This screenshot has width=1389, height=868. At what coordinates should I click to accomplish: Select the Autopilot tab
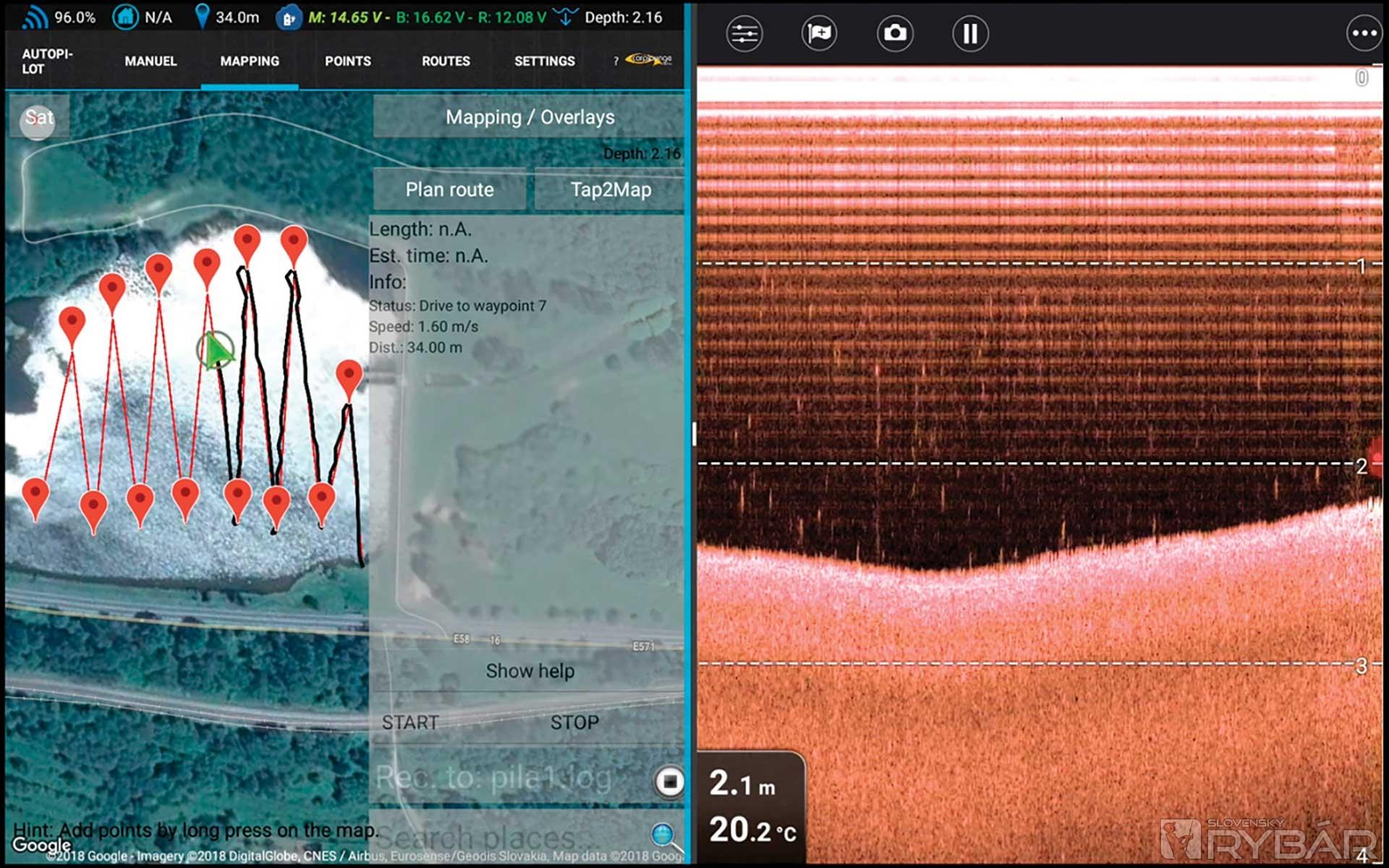[47, 61]
